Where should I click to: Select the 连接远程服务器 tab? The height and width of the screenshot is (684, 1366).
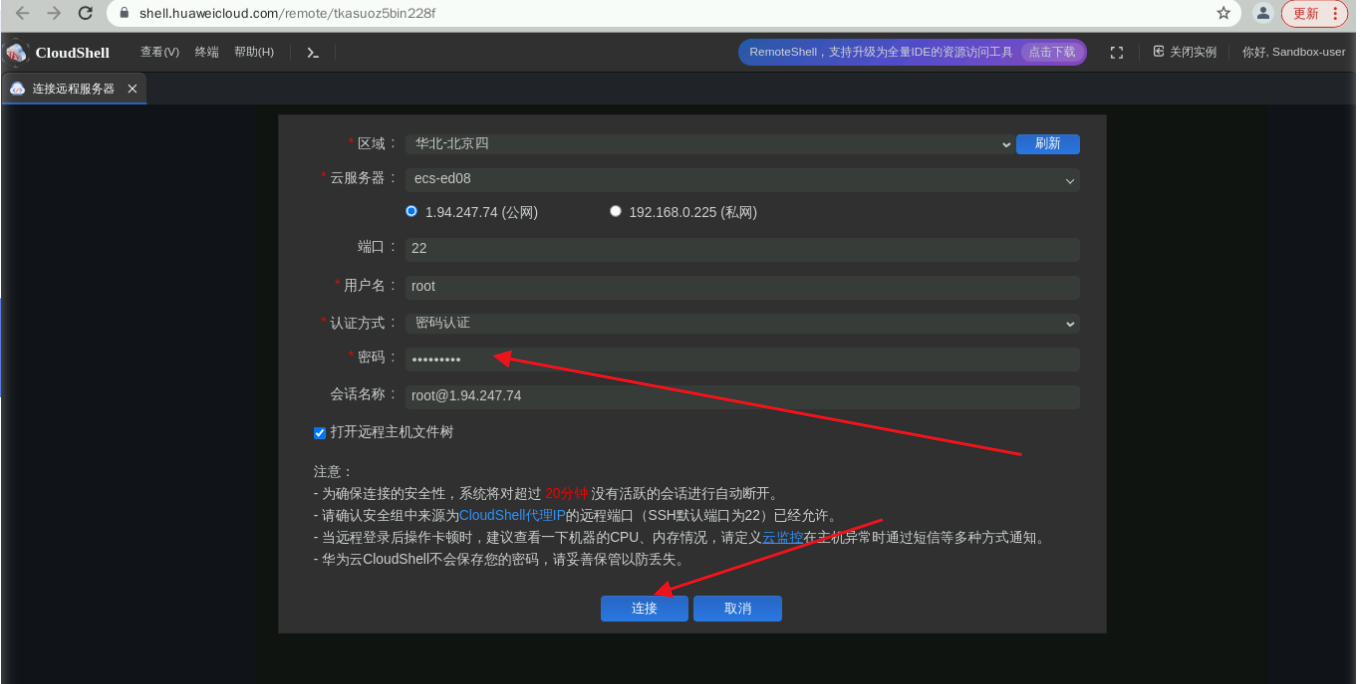click(x=74, y=89)
